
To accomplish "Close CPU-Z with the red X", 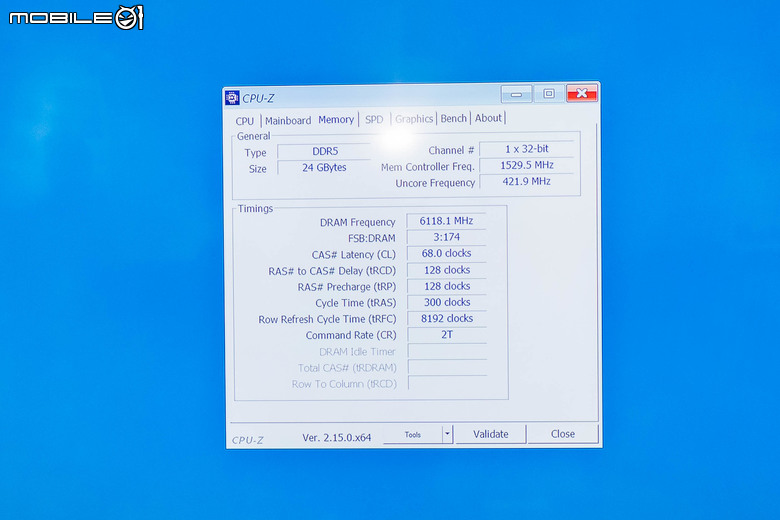I will [x=582, y=93].
